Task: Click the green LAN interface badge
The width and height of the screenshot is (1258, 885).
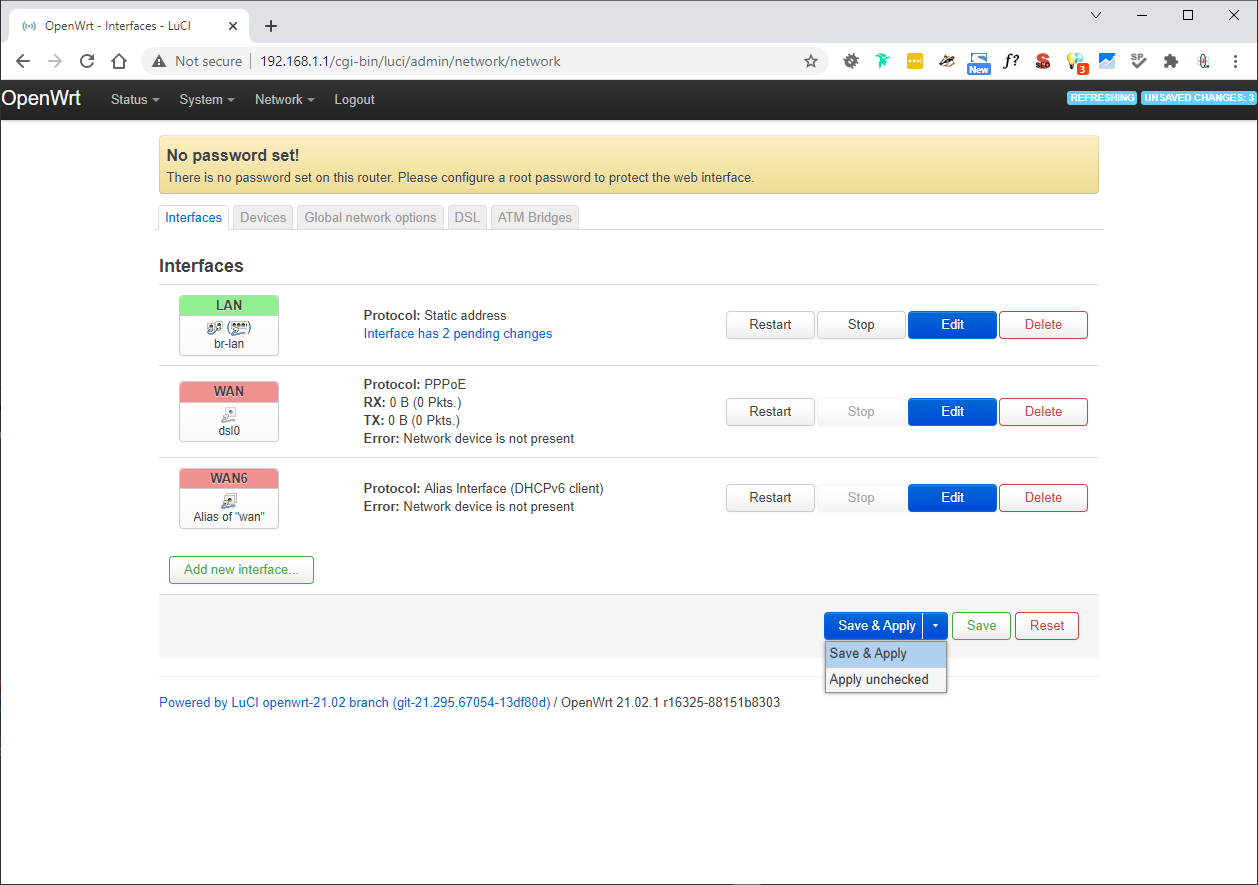Action: click(229, 305)
